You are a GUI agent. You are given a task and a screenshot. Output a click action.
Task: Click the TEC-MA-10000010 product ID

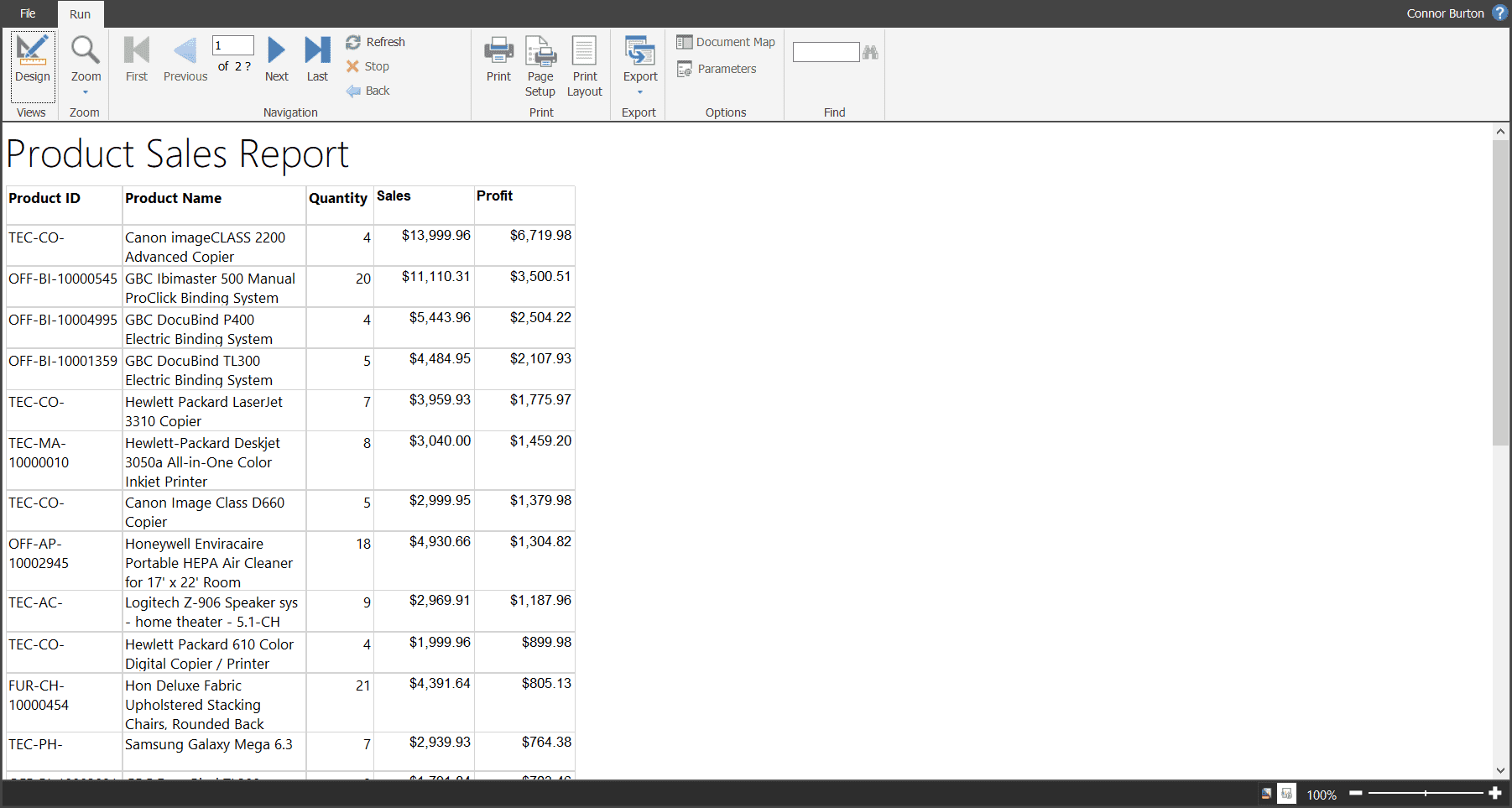[39, 452]
